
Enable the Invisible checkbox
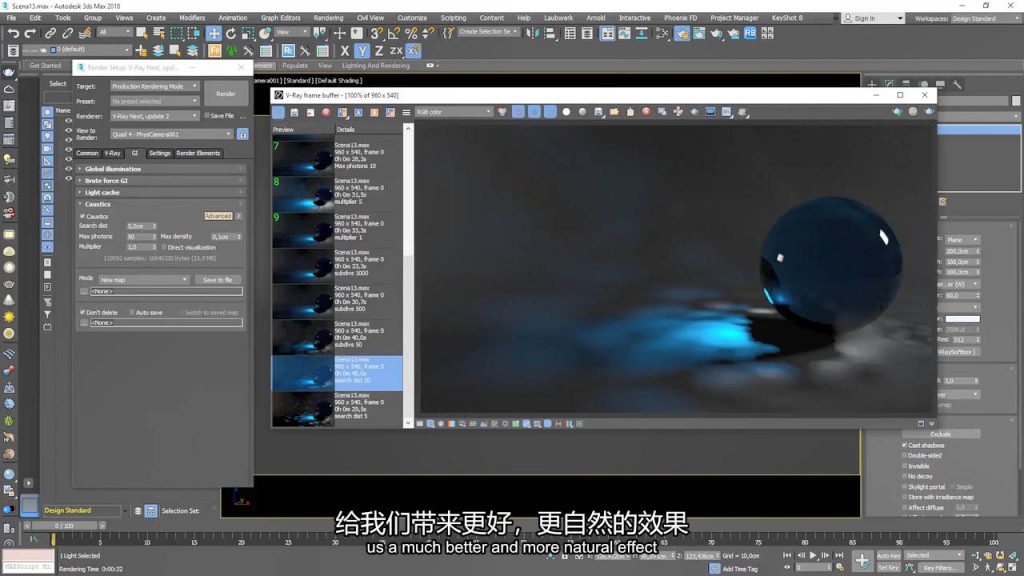point(904,466)
